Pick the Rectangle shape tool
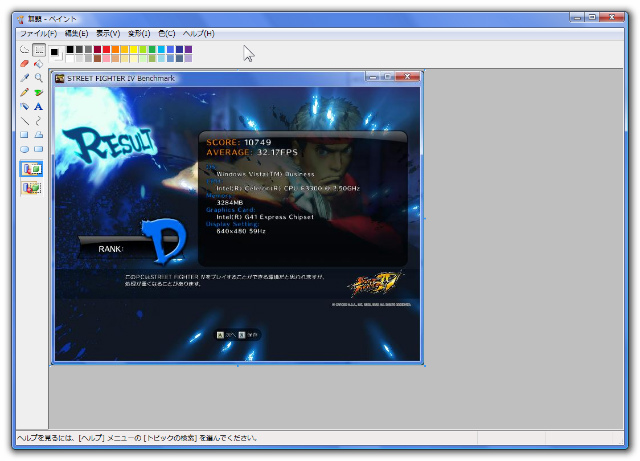 (x=24, y=135)
